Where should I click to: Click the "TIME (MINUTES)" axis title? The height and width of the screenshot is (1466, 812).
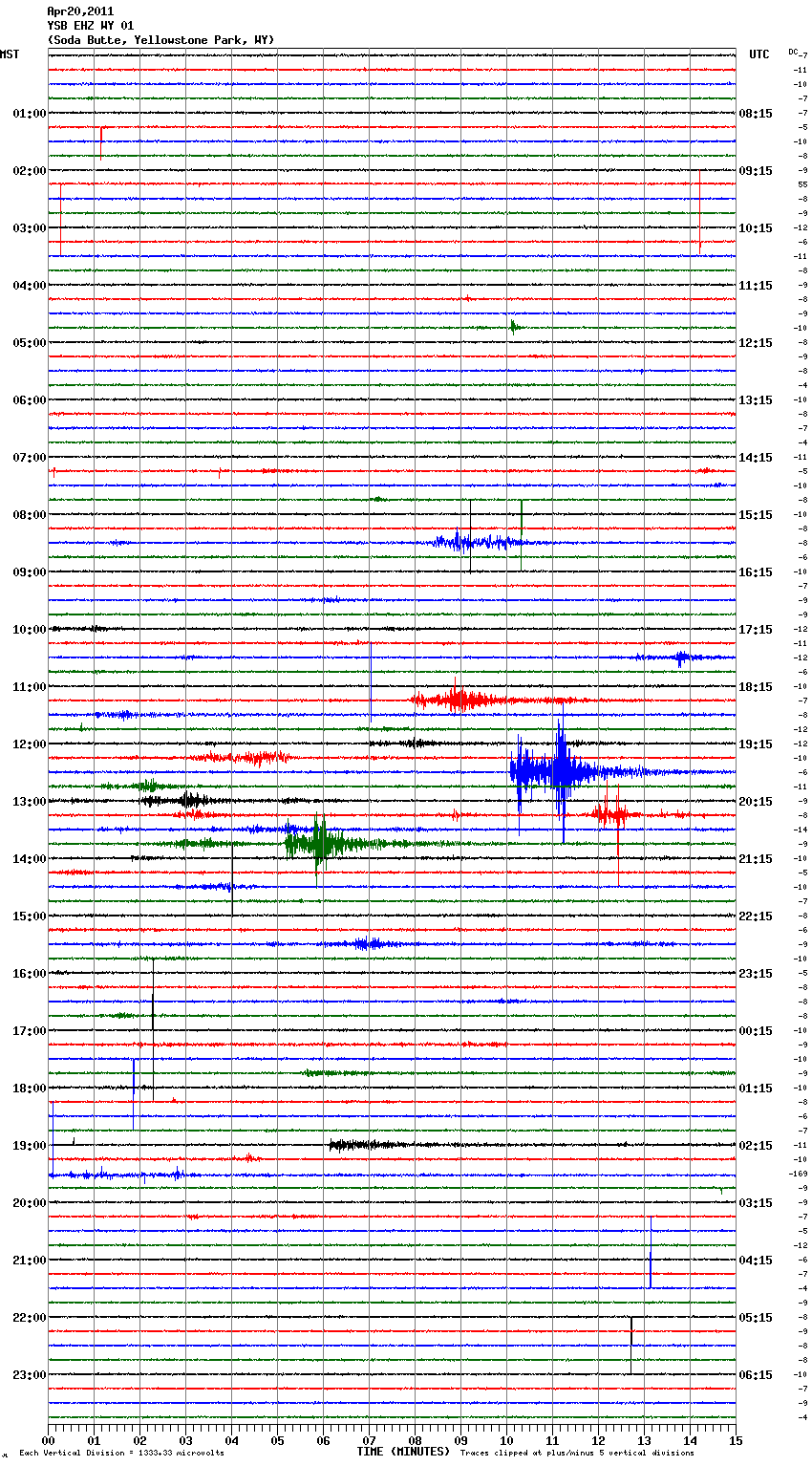tap(403, 1452)
